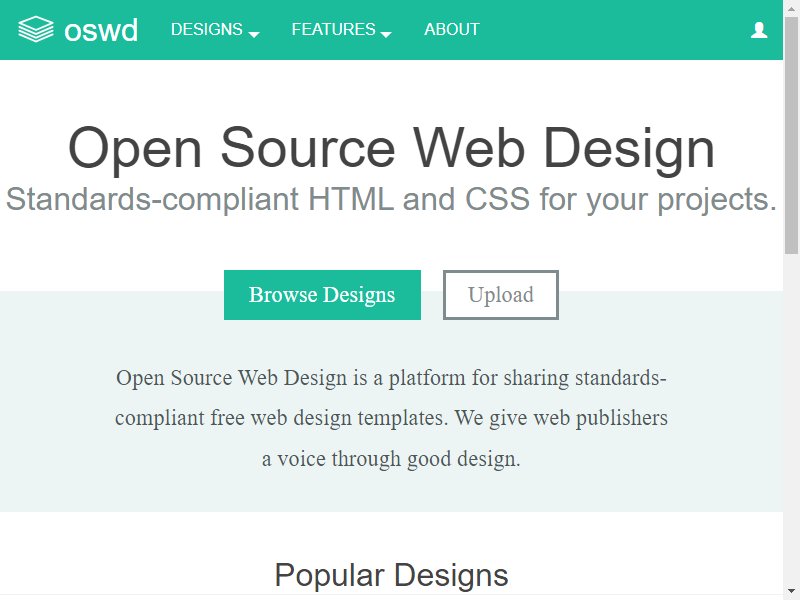800x600 pixels.
Task: Open the user account icon
Action: click(x=759, y=30)
